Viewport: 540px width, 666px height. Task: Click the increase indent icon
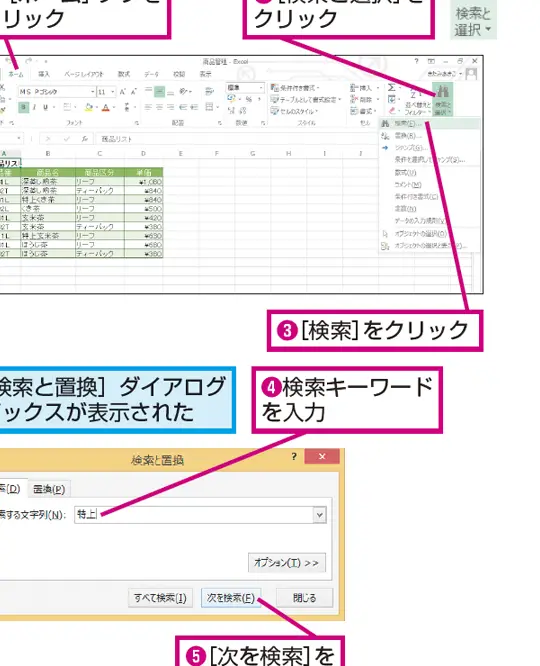coord(194,107)
